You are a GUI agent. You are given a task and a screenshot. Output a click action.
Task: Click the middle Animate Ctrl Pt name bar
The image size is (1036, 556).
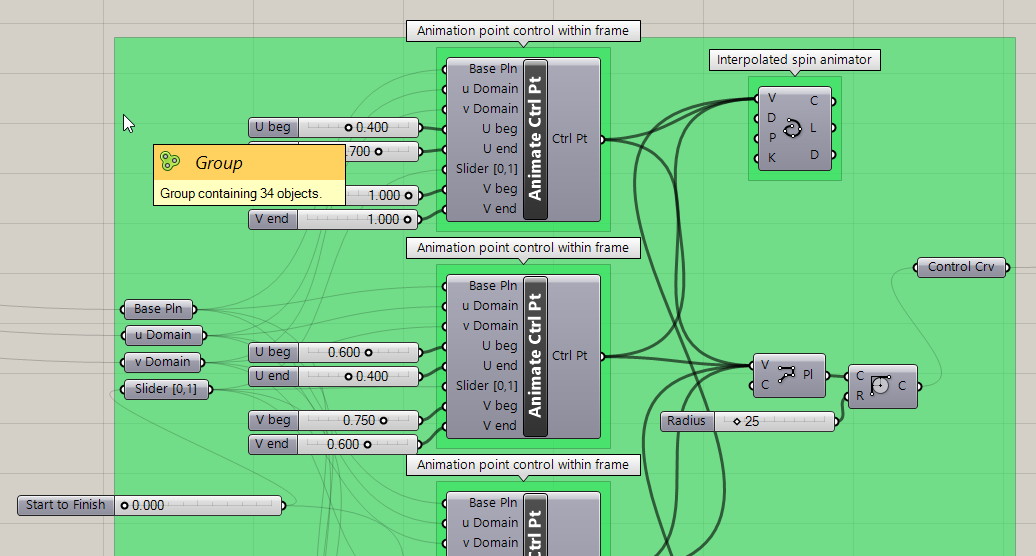535,356
